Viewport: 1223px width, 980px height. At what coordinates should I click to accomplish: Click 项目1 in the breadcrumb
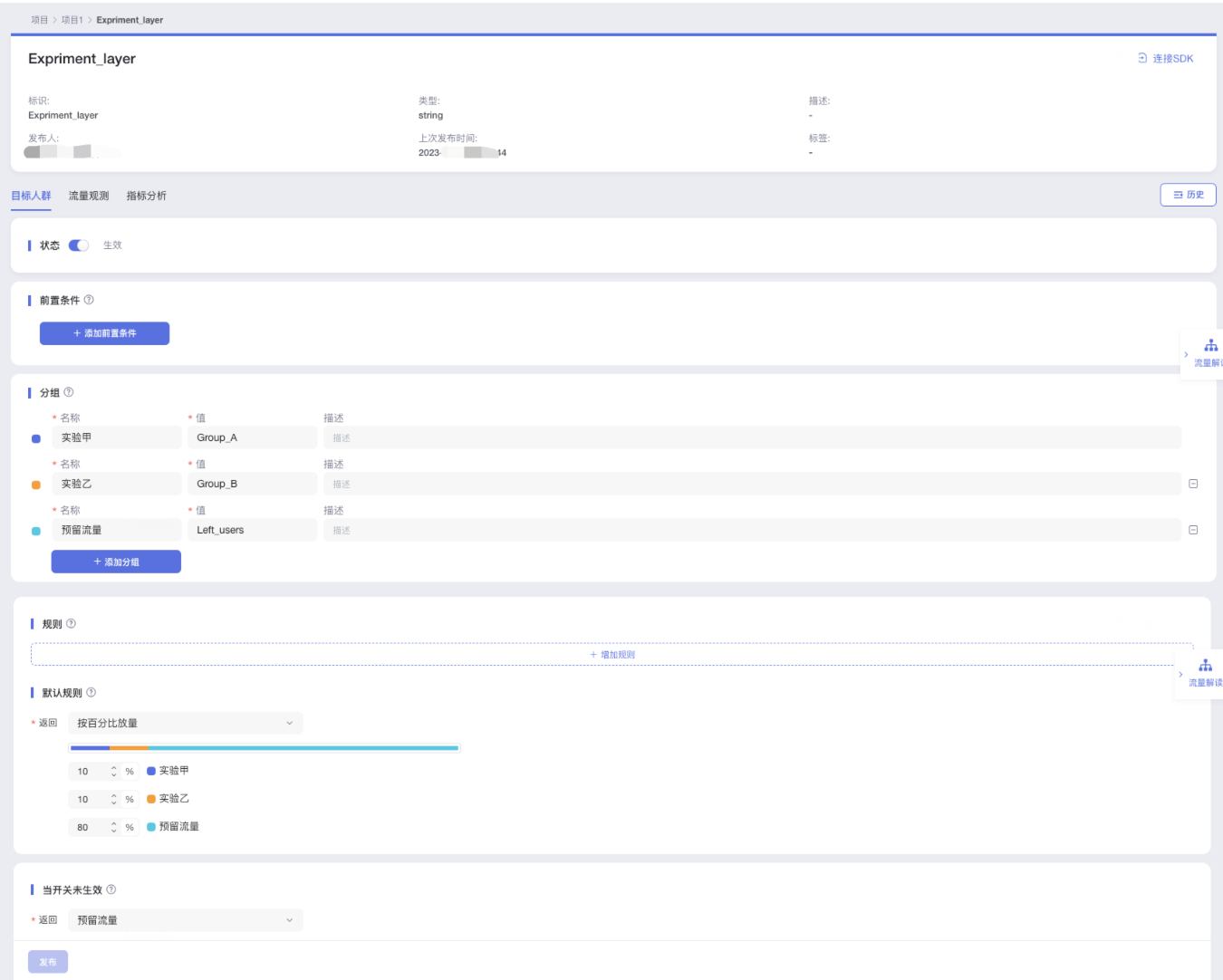pos(72,20)
